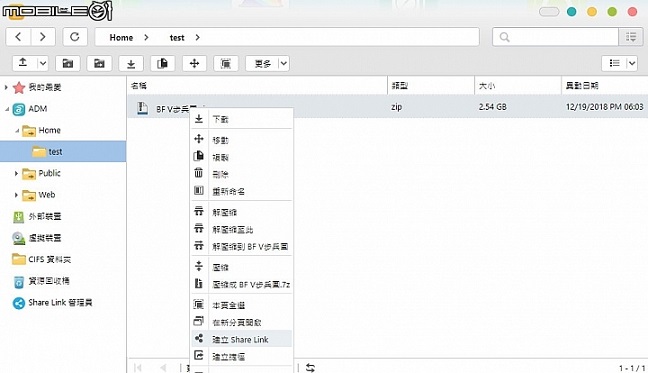Expand the Web folder tree node
This screenshot has height=373, width=648.
[16, 195]
